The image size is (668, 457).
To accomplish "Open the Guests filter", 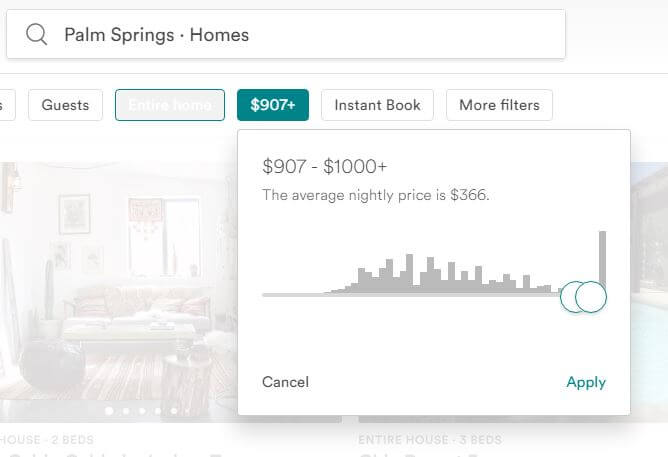I will click(66, 105).
